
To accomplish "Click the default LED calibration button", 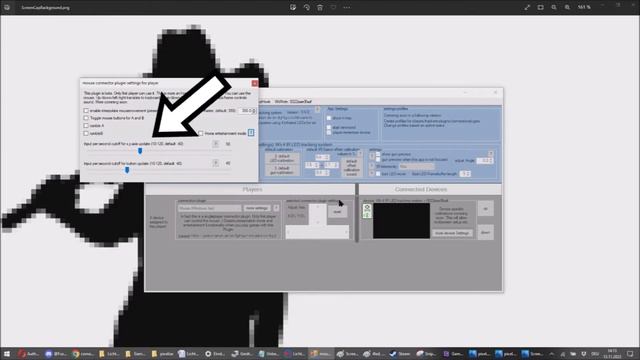I will pos(282,158).
